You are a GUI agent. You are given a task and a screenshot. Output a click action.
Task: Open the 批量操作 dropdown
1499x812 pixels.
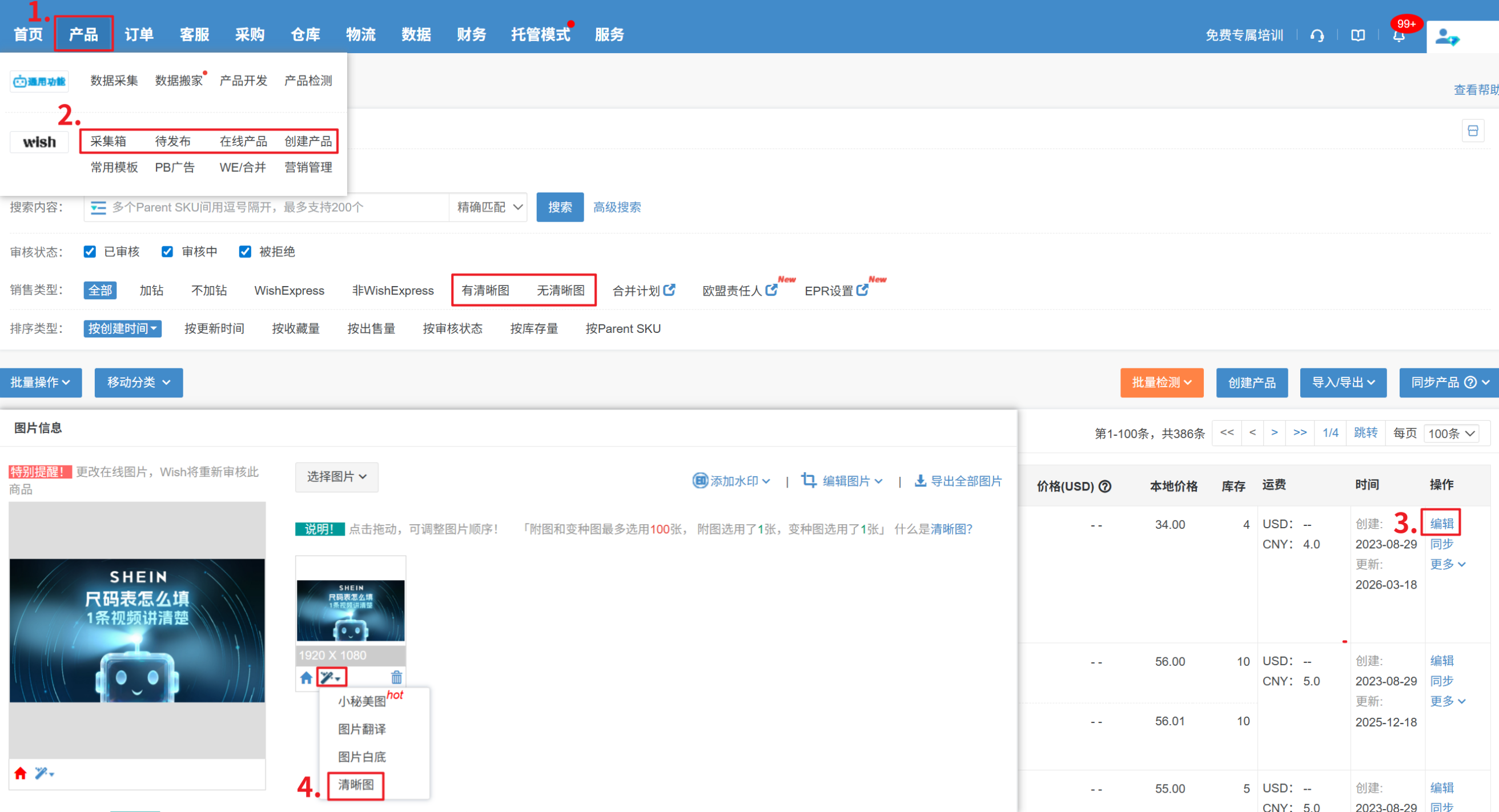40,383
